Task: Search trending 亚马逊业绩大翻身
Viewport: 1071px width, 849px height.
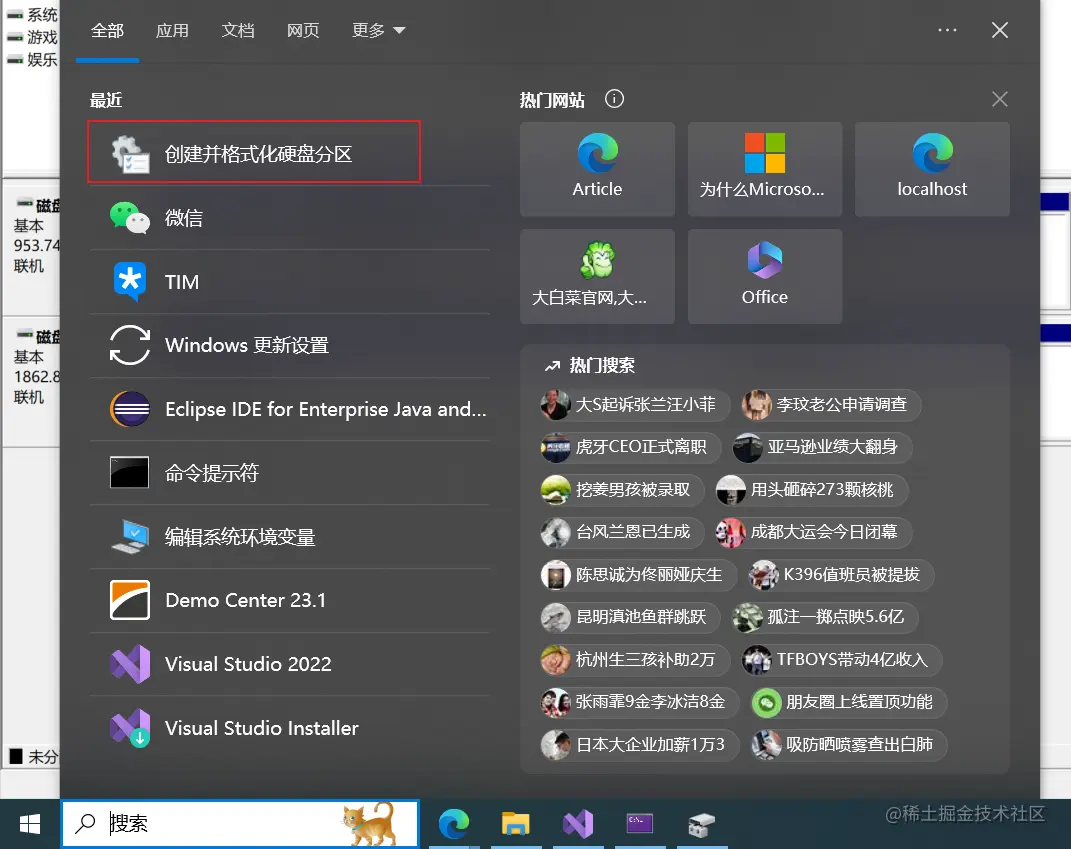Action: 822,447
